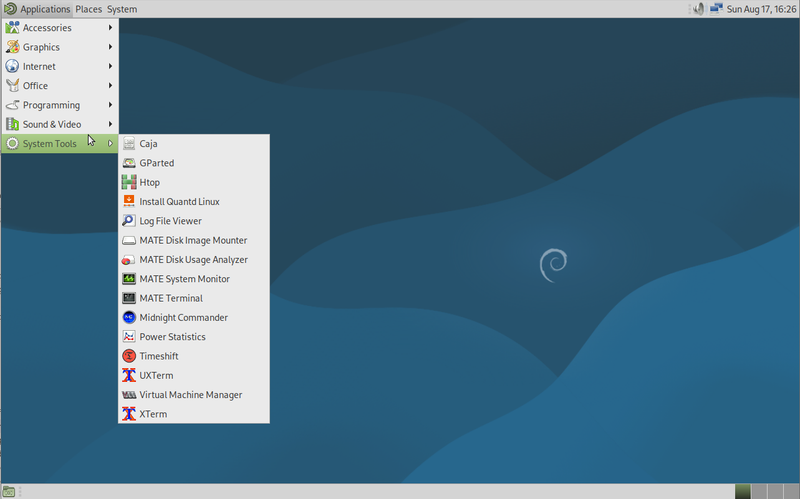Select the active first workspace
The image size is (800, 499).
coord(743,491)
